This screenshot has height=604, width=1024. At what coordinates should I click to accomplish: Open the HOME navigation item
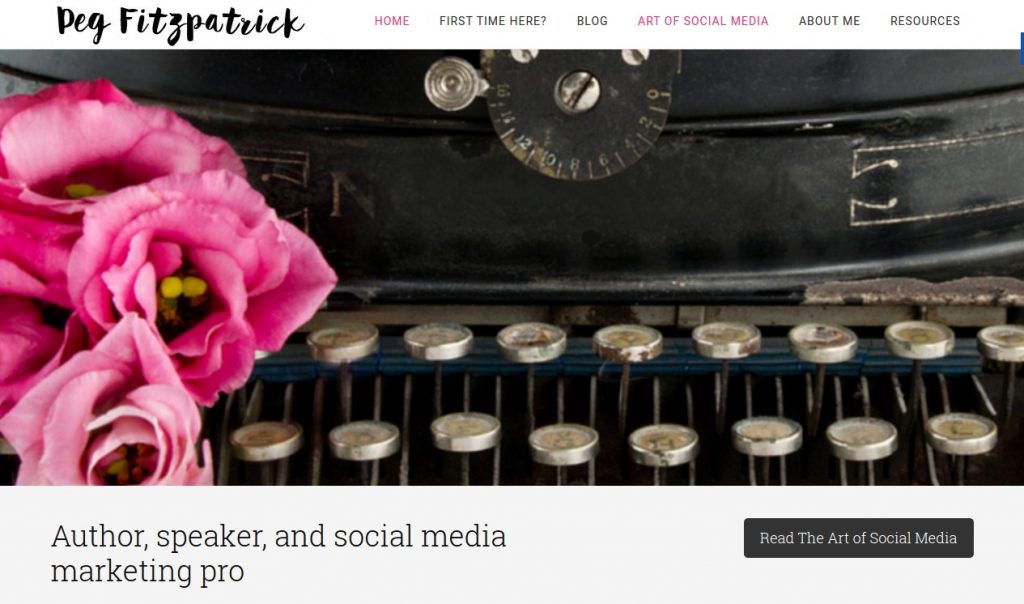392,21
